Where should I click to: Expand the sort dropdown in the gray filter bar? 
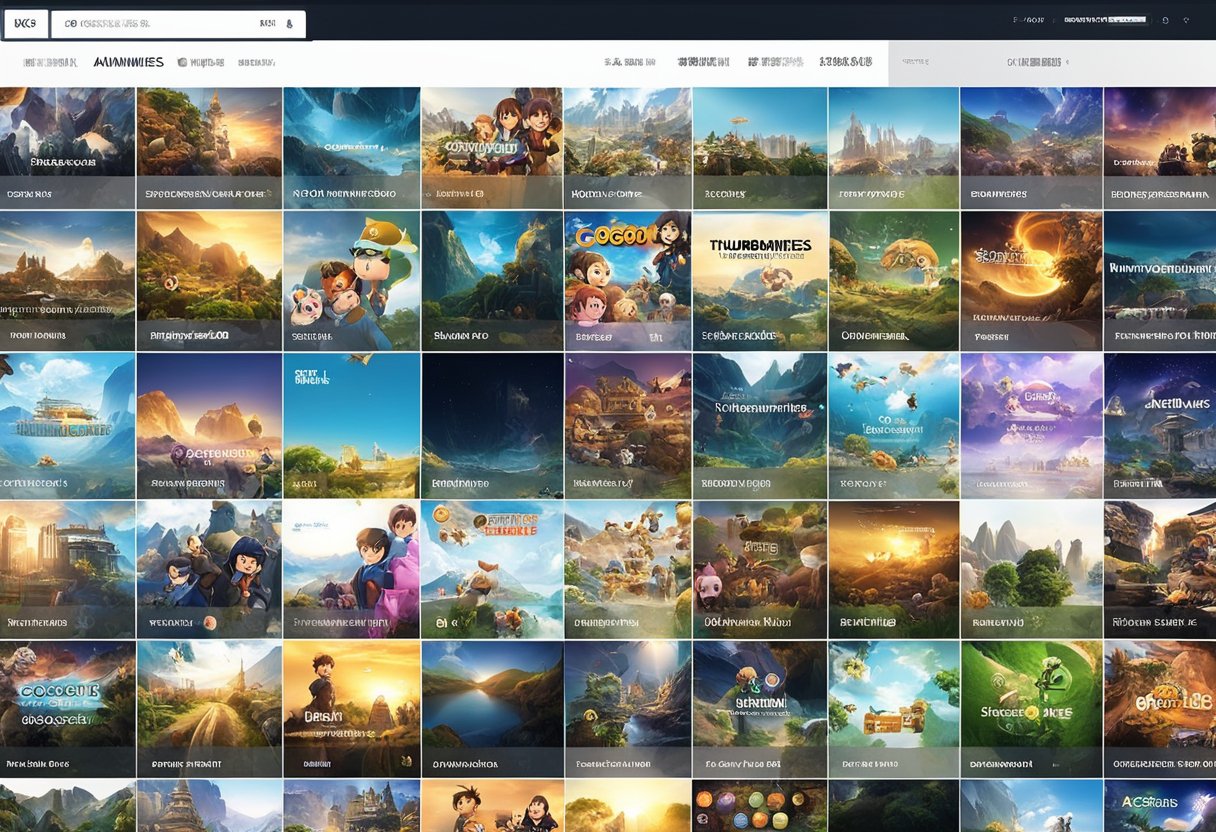click(1035, 62)
